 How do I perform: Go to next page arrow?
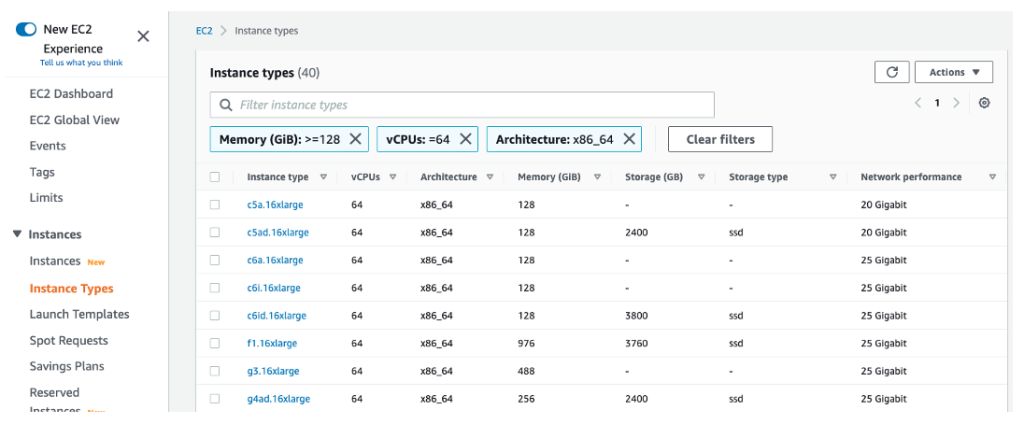click(956, 103)
